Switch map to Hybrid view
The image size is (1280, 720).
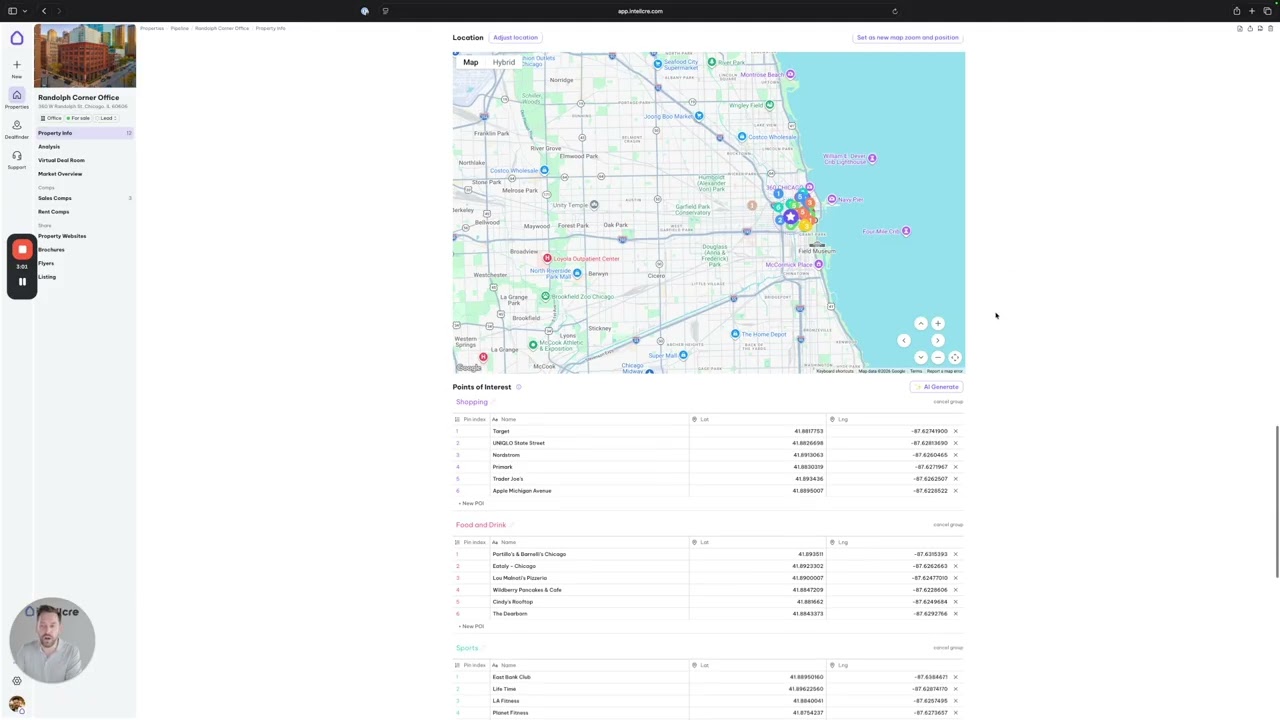click(504, 62)
